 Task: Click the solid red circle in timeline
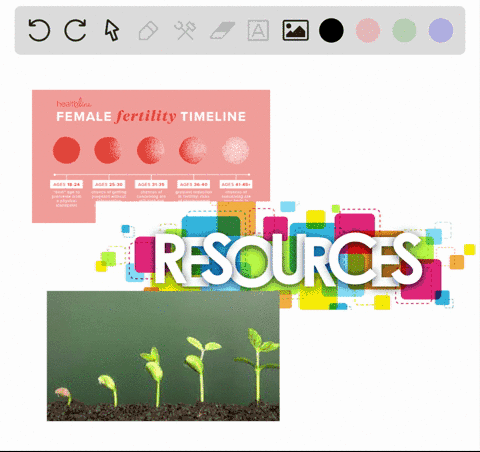click(x=66, y=150)
